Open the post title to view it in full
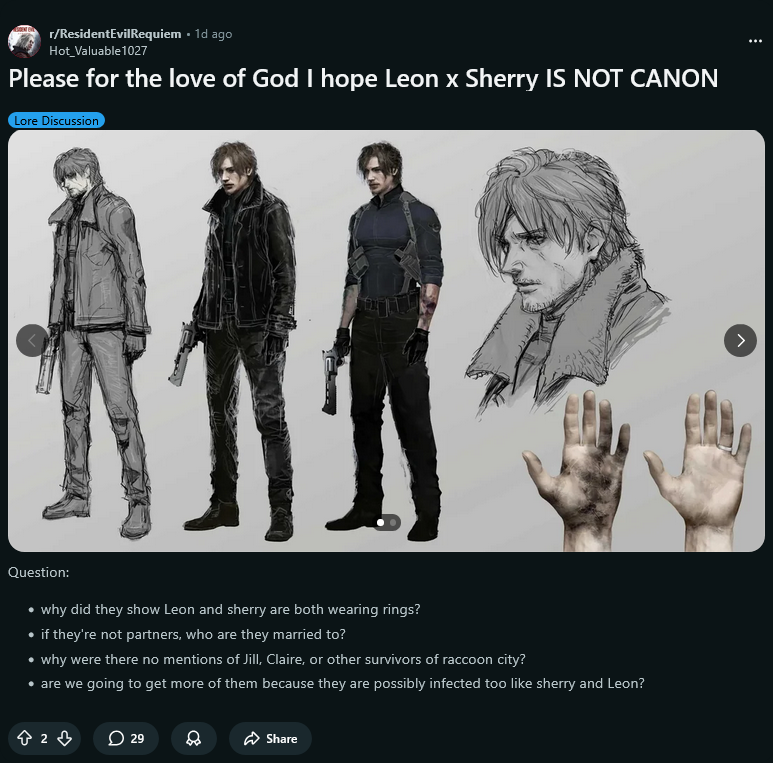This screenshot has width=773, height=763. 363,78
